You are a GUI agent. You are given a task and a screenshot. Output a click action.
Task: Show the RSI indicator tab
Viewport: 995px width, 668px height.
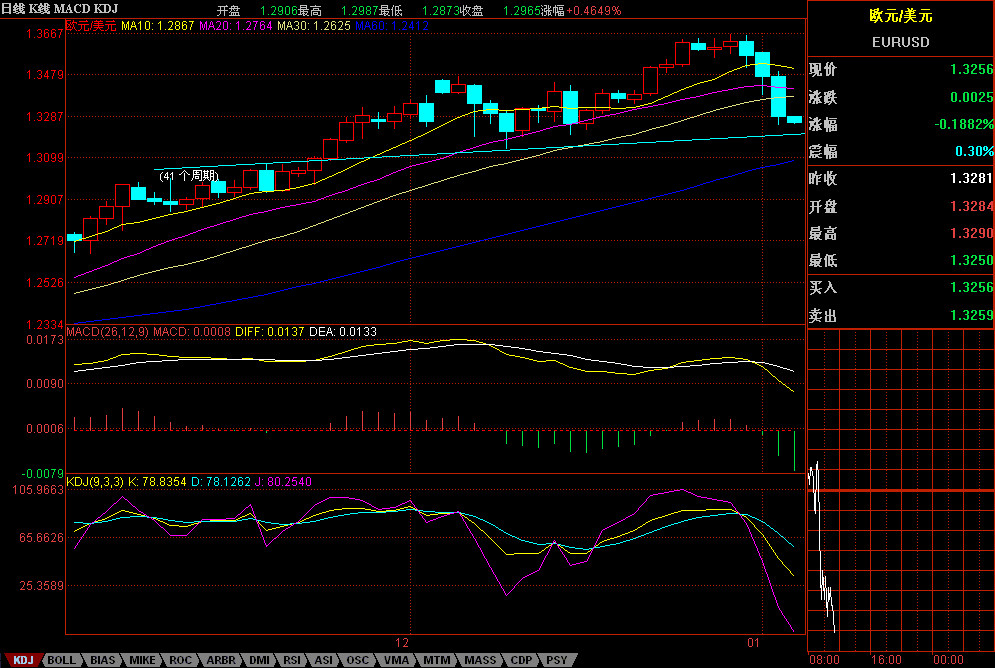[292, 660]
